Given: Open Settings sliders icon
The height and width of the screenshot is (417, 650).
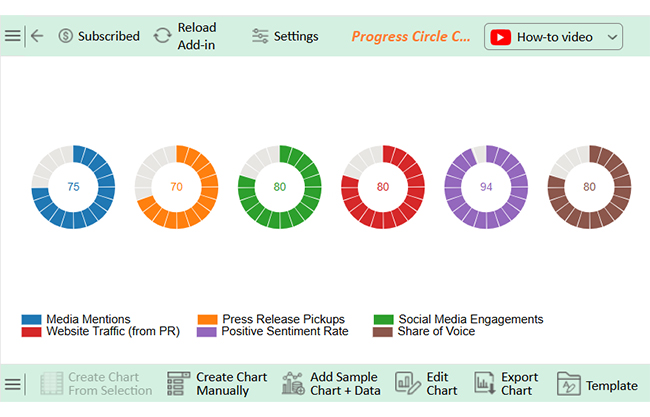Looking at the screenshot, I should [260, 36].
